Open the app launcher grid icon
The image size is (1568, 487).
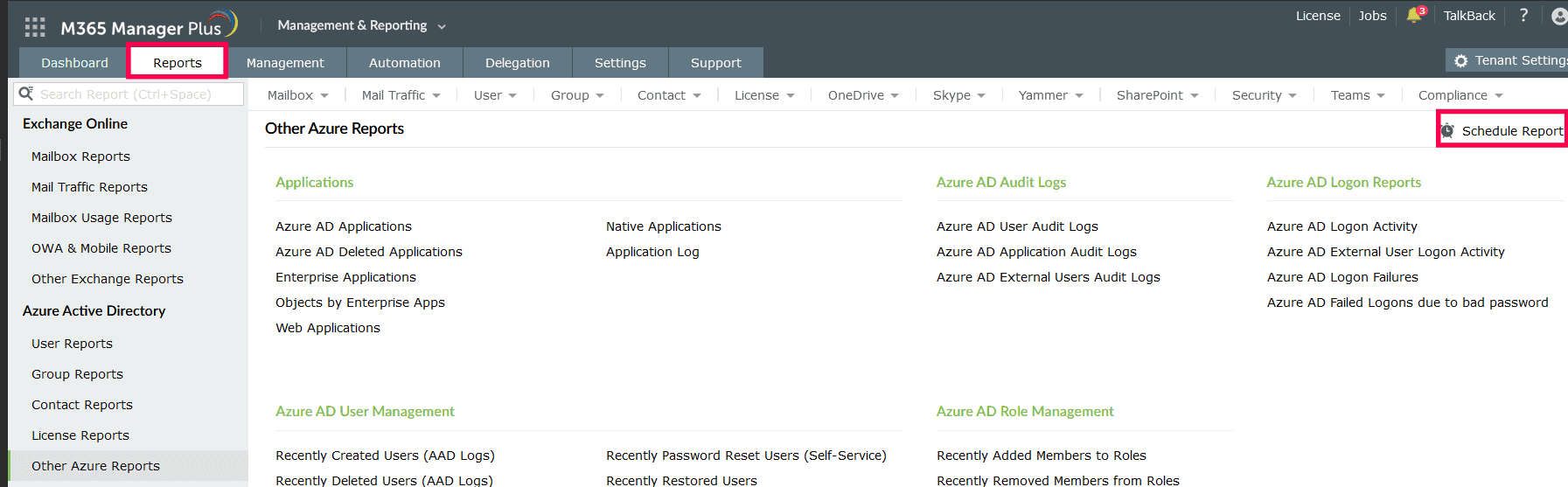click(x=35, y=27)
